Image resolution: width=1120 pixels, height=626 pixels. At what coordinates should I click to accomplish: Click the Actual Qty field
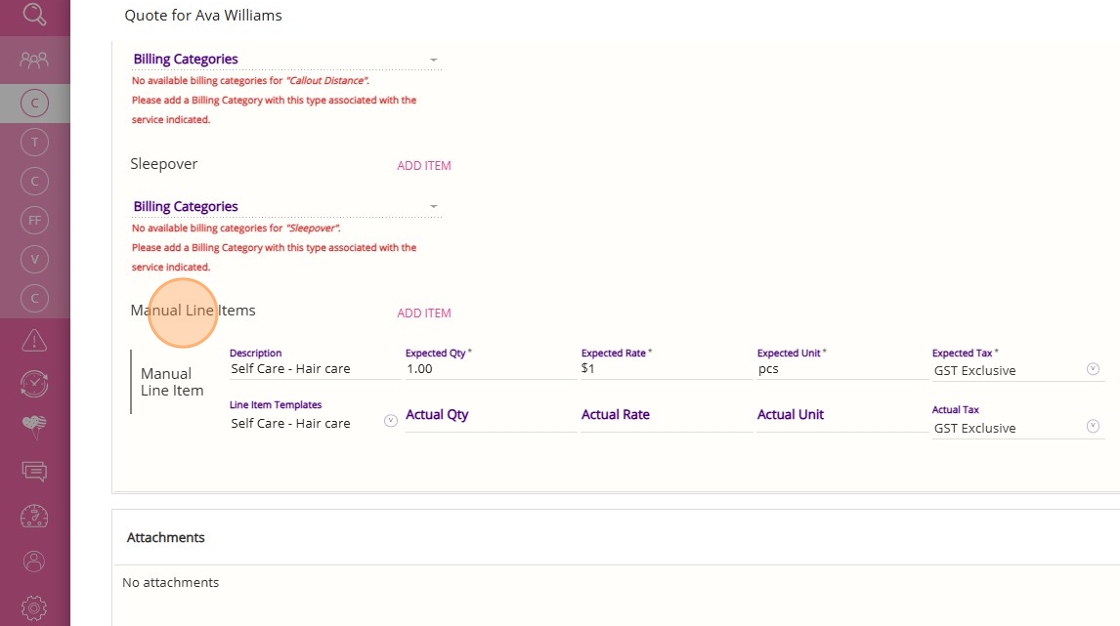click(x=490, y=415)
